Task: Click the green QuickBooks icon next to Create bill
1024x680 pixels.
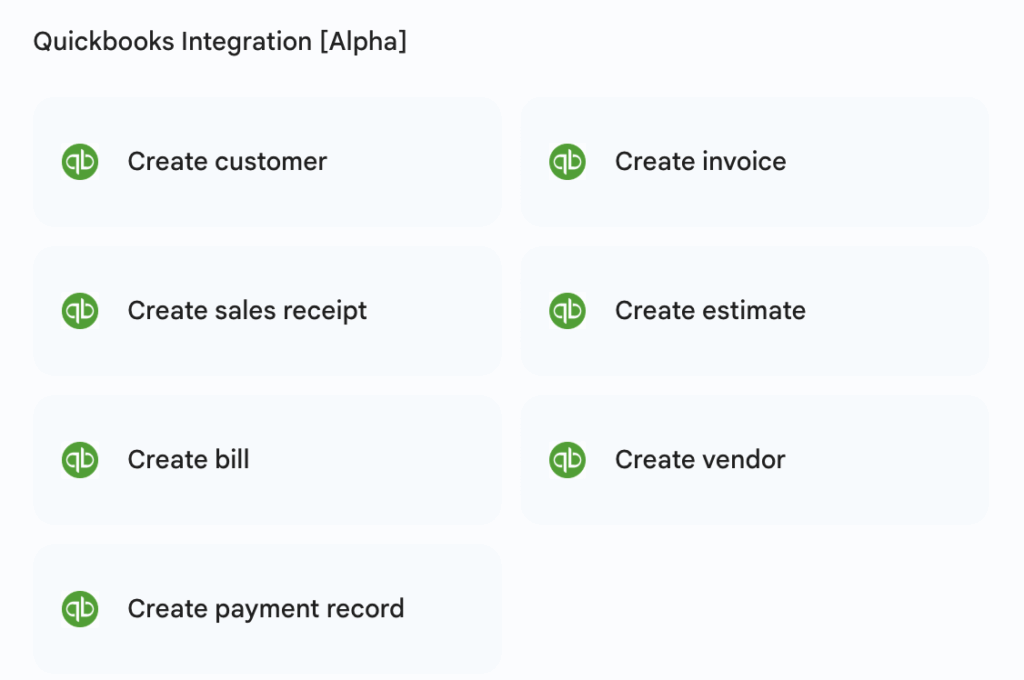Action: point(80,460)
